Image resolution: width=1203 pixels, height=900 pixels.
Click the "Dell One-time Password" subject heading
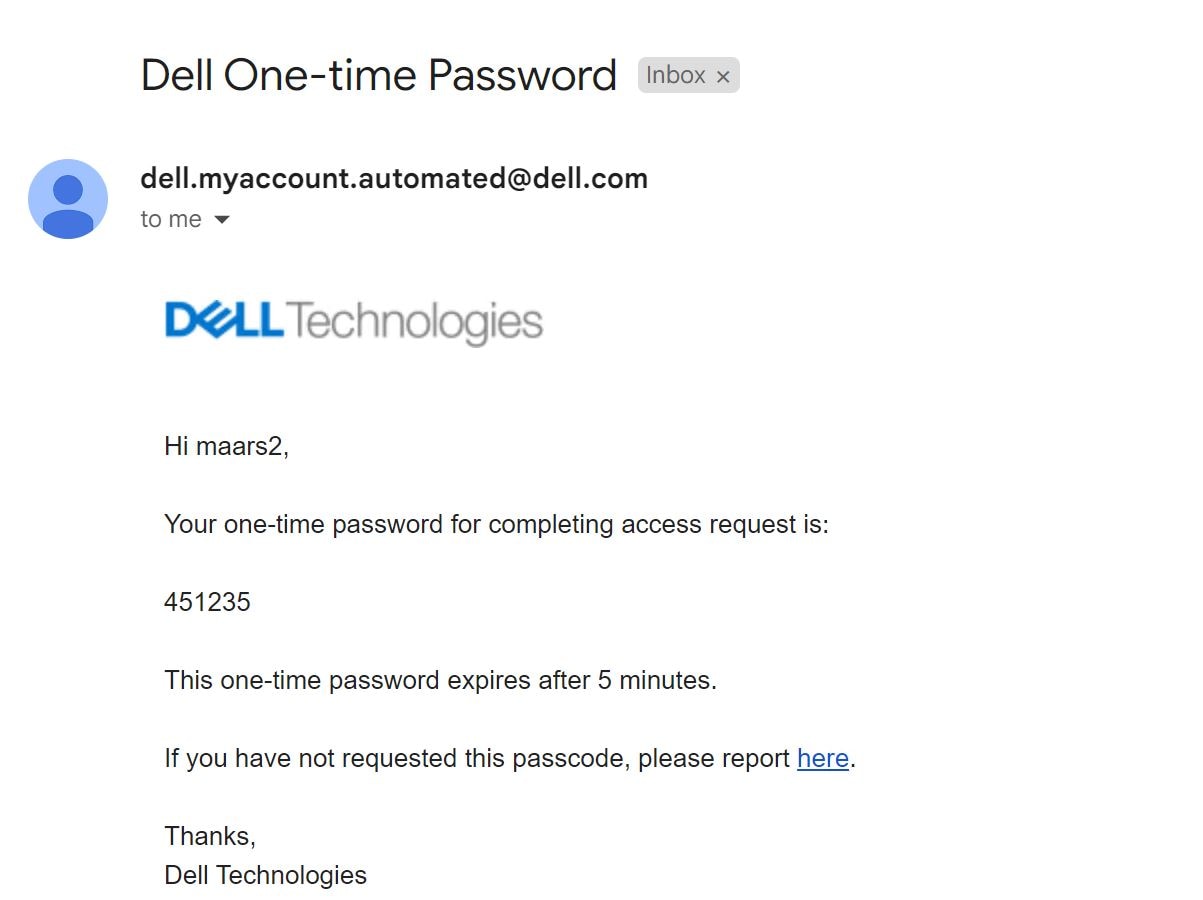[379, 76]
